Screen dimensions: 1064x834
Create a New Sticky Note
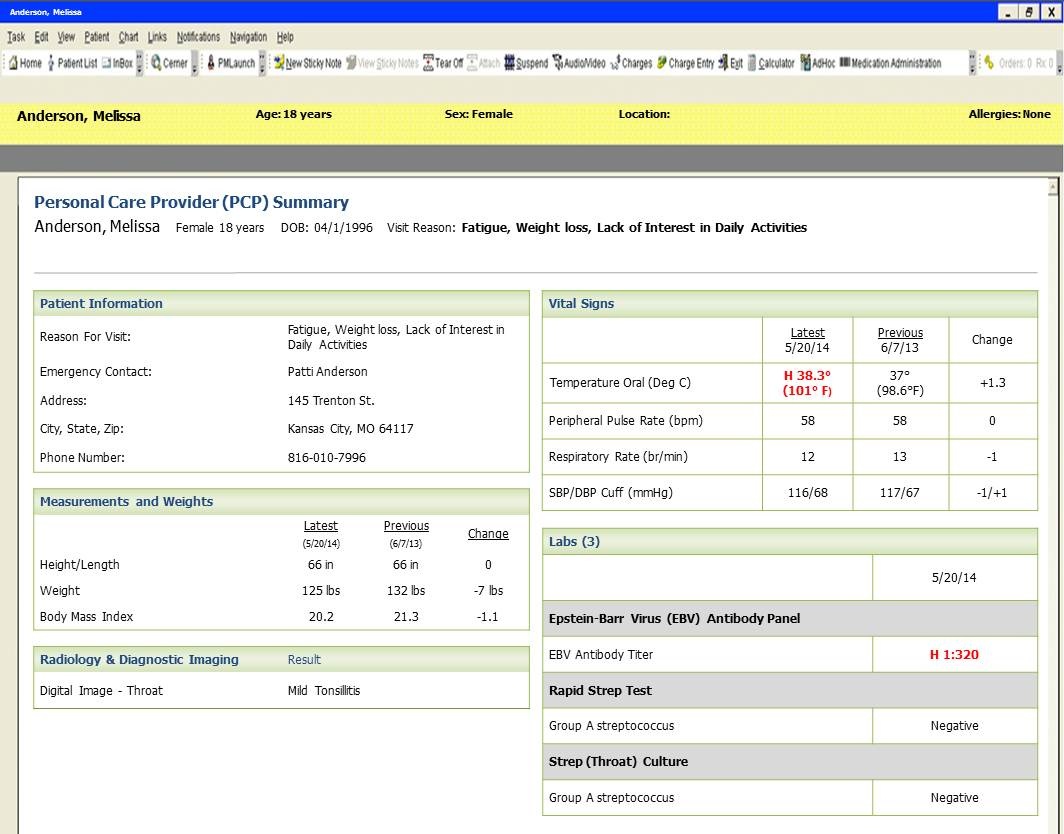pyautogui.click(x=307, y=63)
